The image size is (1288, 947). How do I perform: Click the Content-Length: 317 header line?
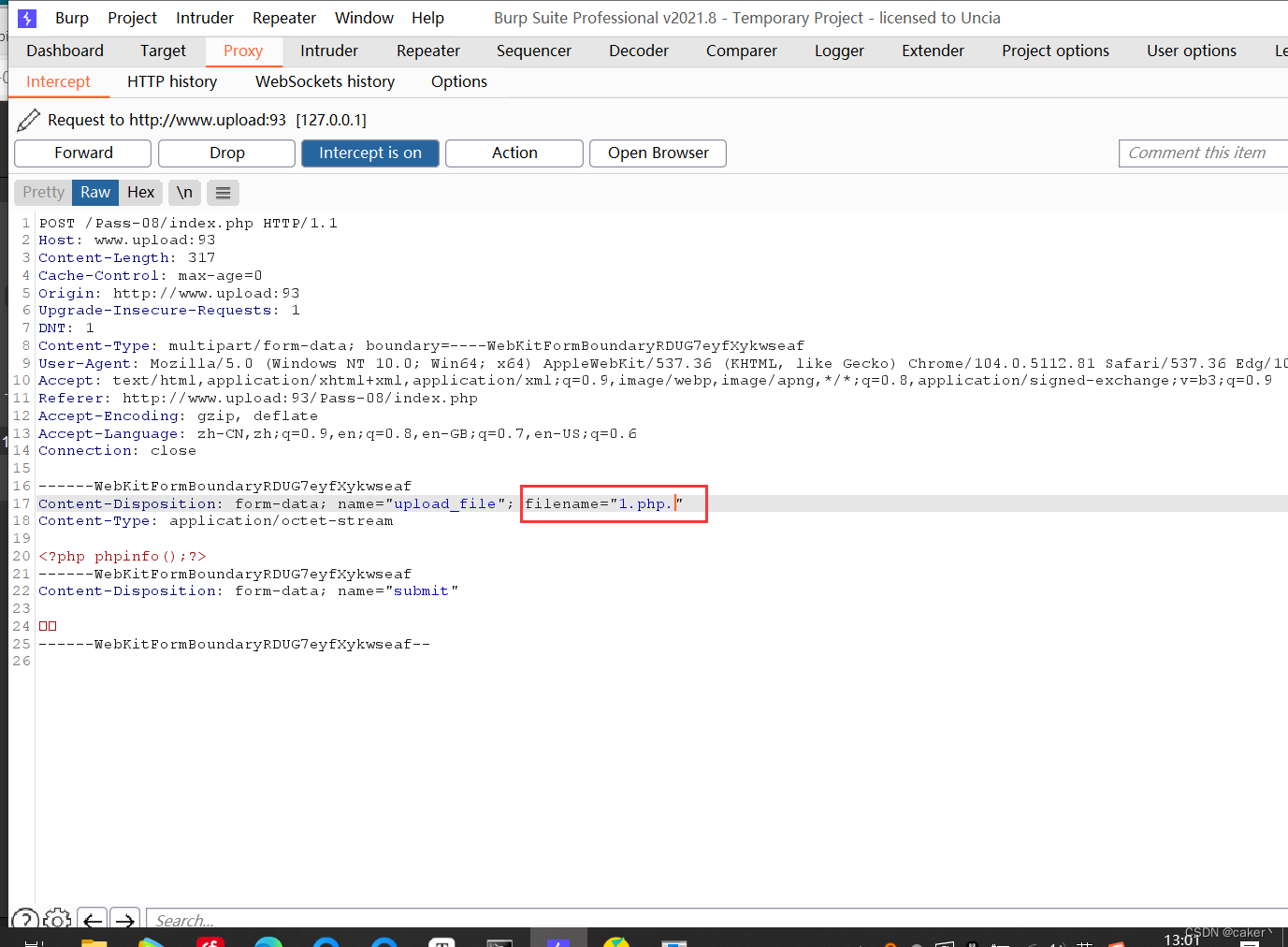(x=127, y=258)
